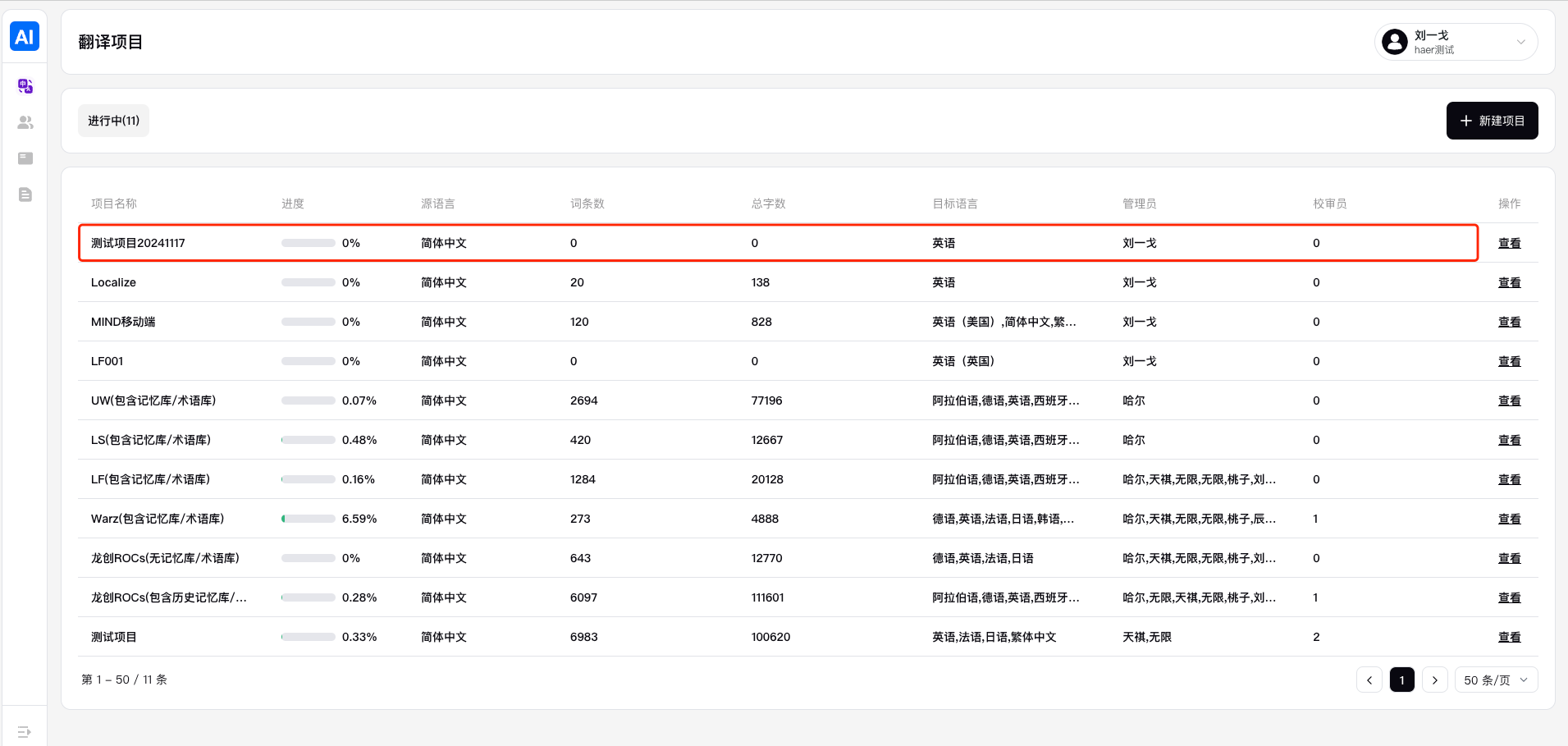The width and height of the screenshot is (1568, 746).
Task: Click the 项目名称 column header
Action: (x=114, y=204)
